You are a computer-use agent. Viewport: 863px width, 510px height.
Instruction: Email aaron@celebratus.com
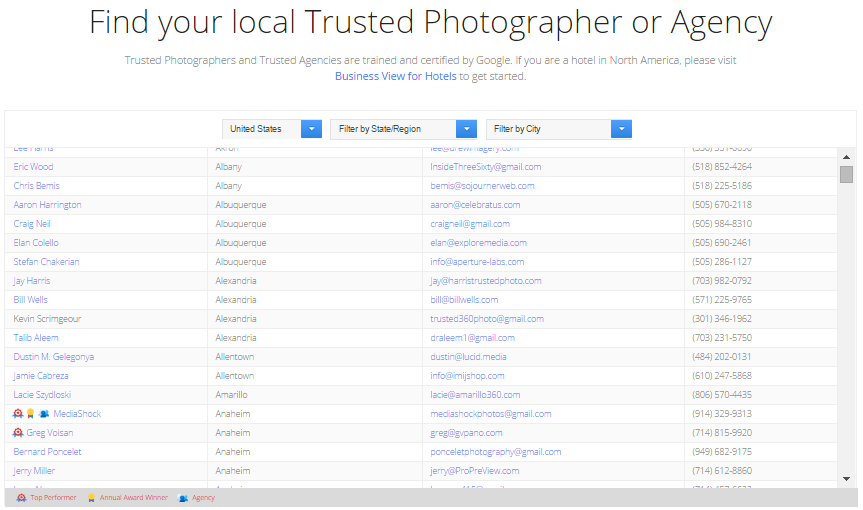coord(475,205)
